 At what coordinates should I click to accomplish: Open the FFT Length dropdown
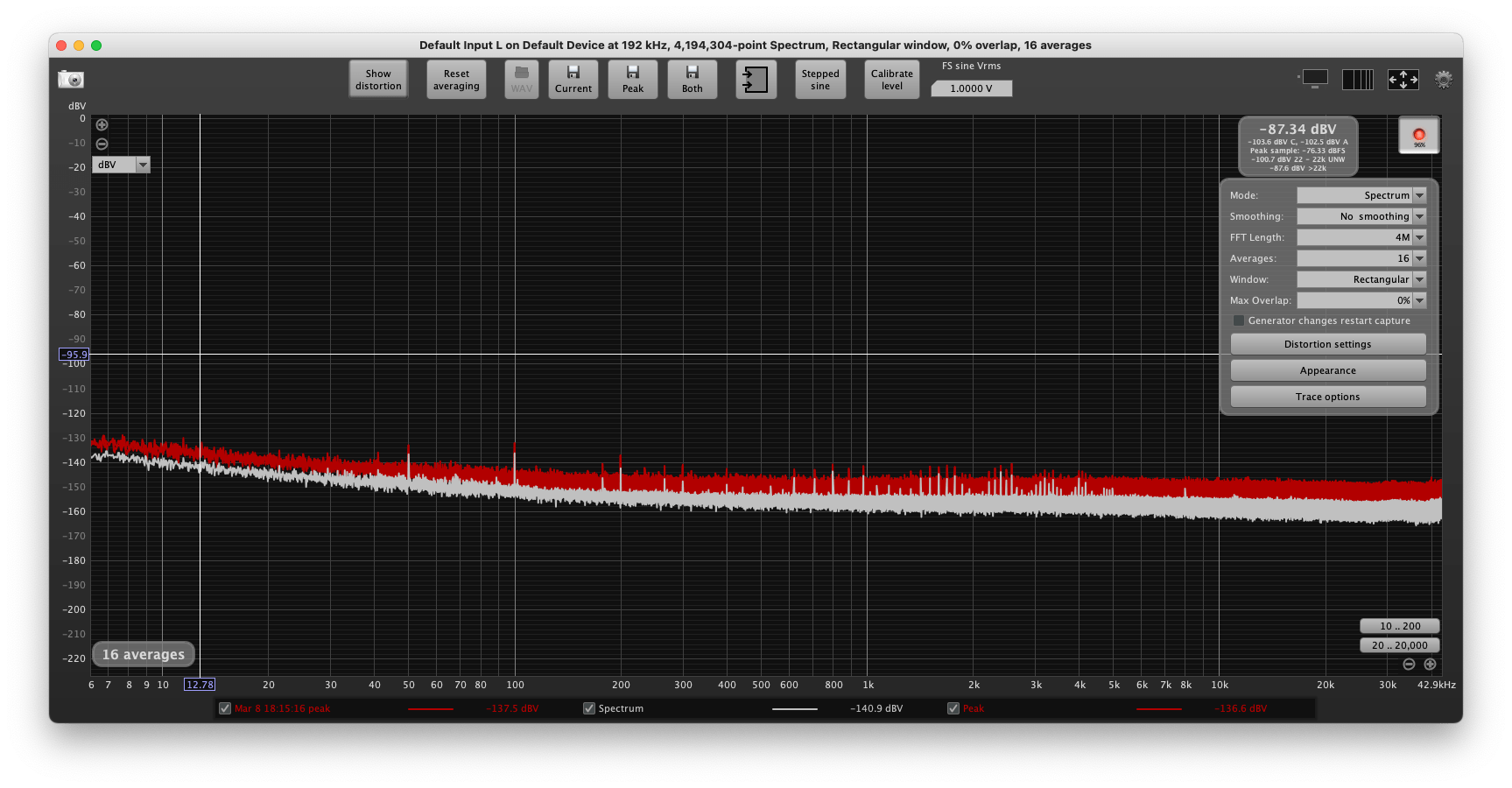click(x=1361, y=237)
